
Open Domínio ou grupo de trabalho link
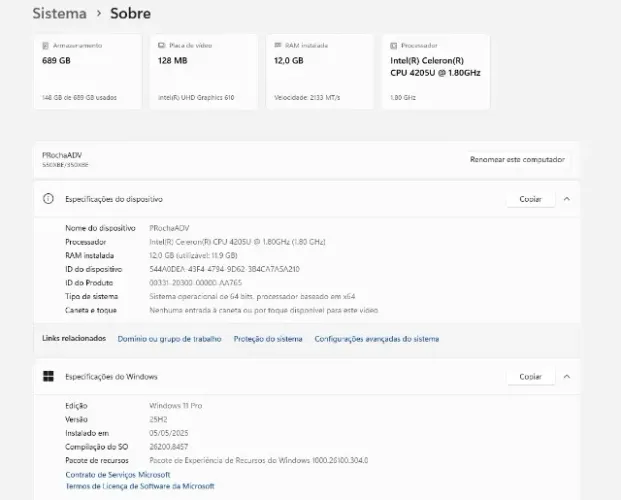pyautogui.click(x=170, y=339)
